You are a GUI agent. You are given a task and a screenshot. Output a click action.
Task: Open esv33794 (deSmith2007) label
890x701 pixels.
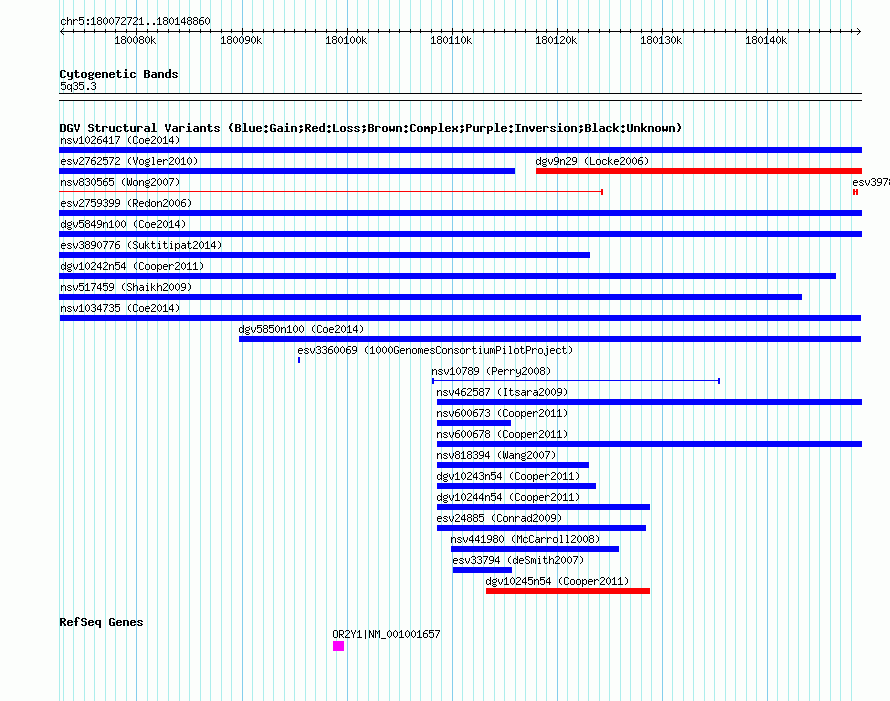[x=518, y=560]
